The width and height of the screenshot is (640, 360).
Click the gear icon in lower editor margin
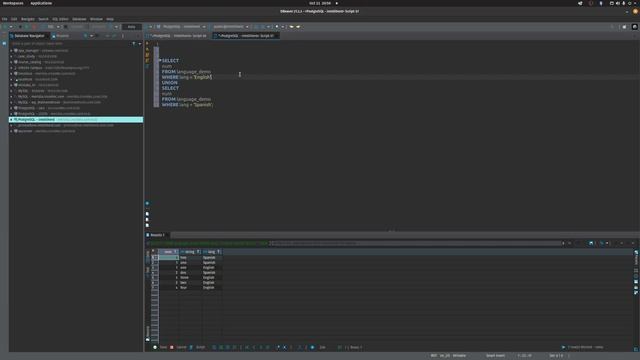click(x=147, y=203)
